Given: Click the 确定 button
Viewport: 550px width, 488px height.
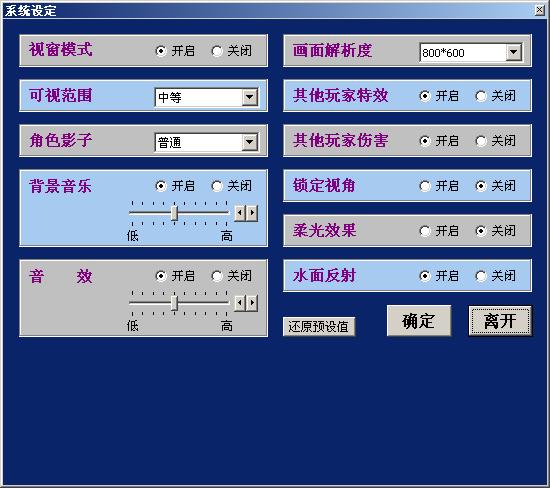Looking at the screenshot, I should (419, 321).
